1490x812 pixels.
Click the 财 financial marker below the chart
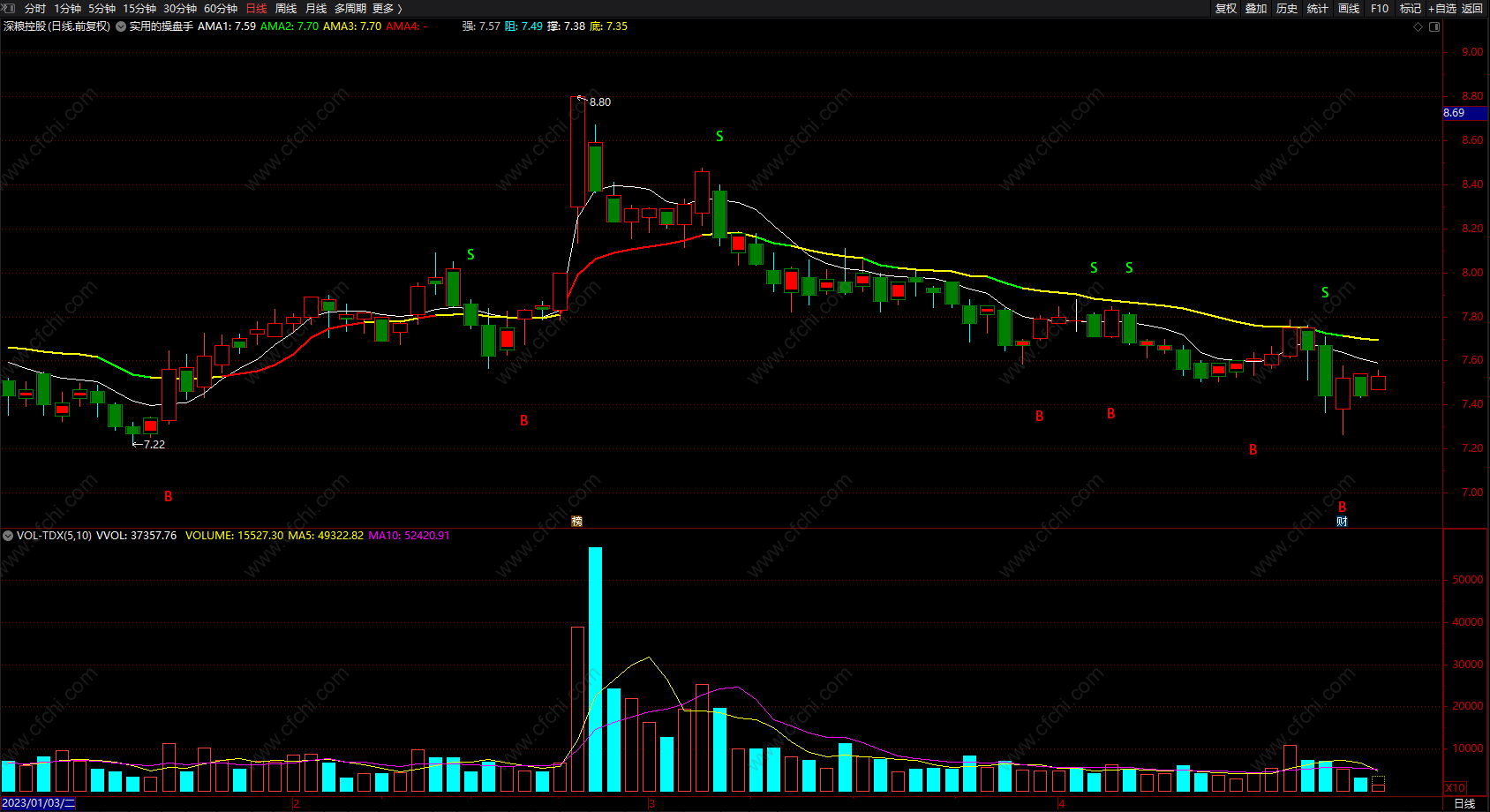click(x=1342, y=522)
